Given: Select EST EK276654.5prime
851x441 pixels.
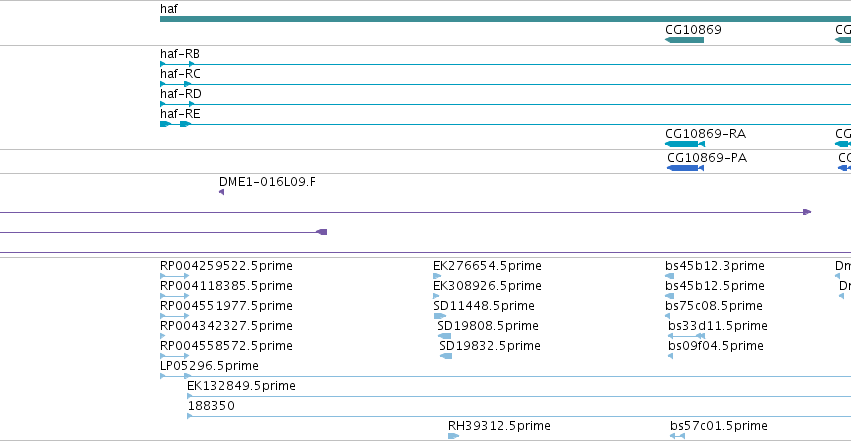Looking at the screenshot, I should pyautogui.click(x=487, y=266).
